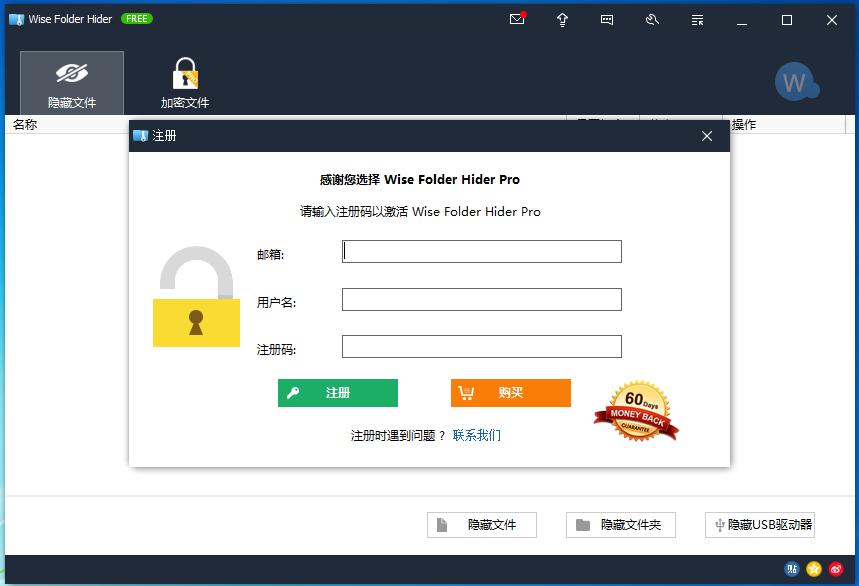Image resolution: width=859 pixels, height=586 pixels.
Task: Switch to 加密文件 tab
Action: 185,83
